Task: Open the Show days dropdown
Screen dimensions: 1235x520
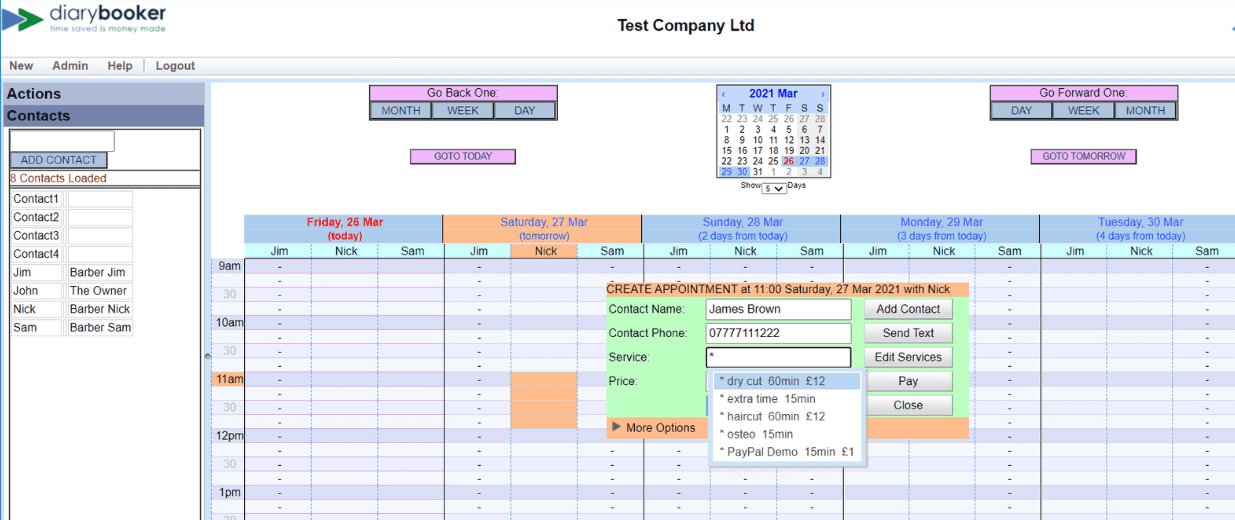Action: [x=773, y=188]
